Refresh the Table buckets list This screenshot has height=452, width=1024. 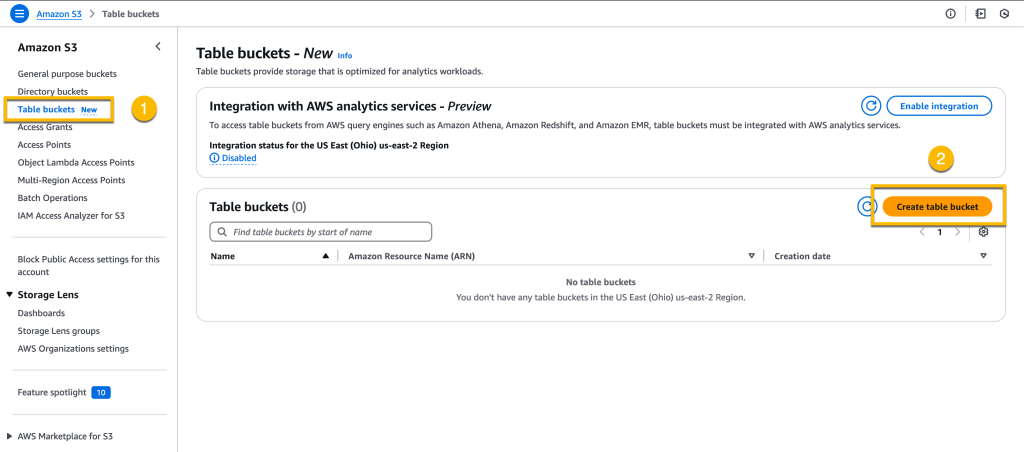pyautogui.click(x=867, y=206)
